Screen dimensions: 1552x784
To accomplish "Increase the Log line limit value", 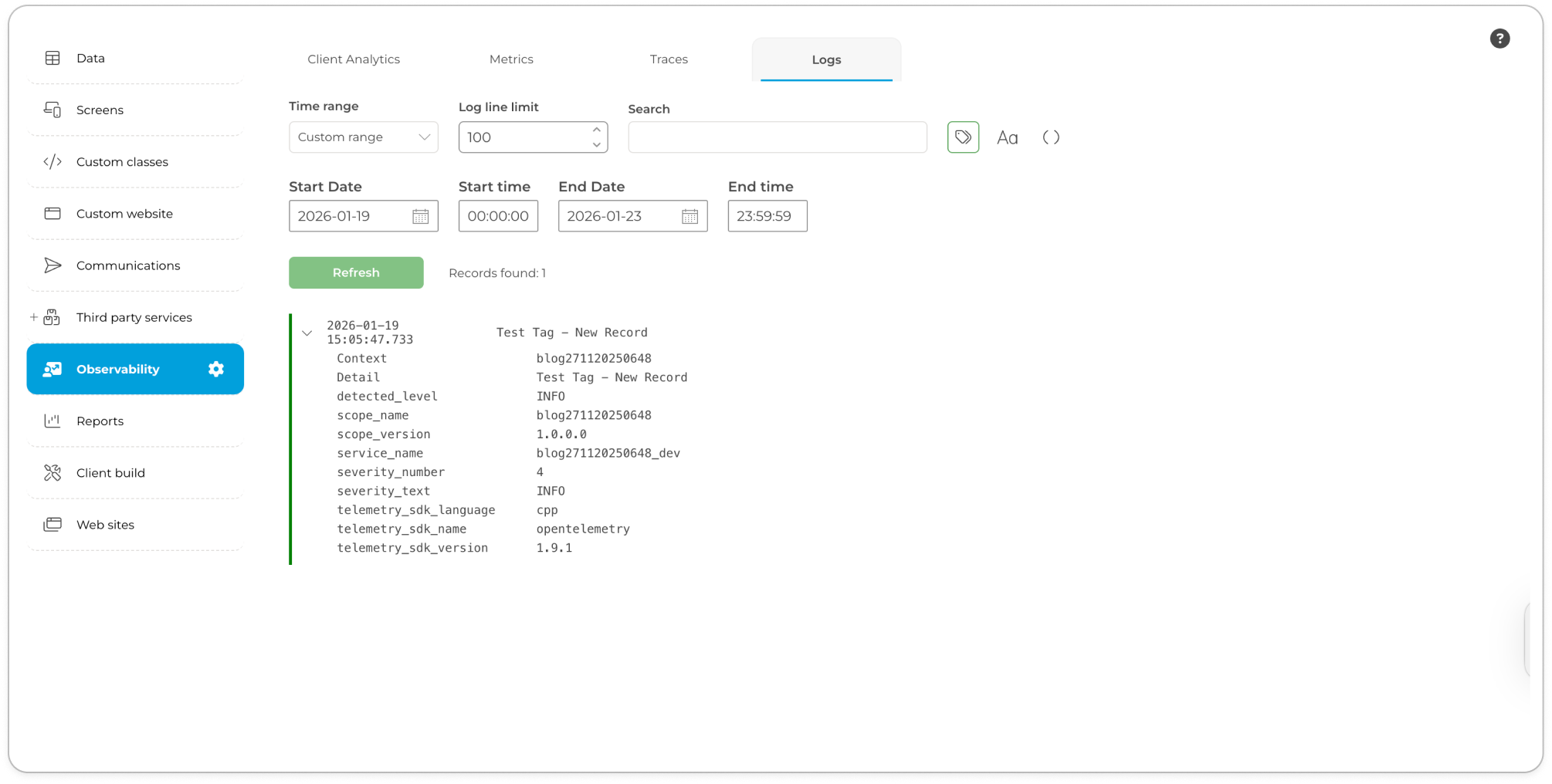I will (596, 130).
